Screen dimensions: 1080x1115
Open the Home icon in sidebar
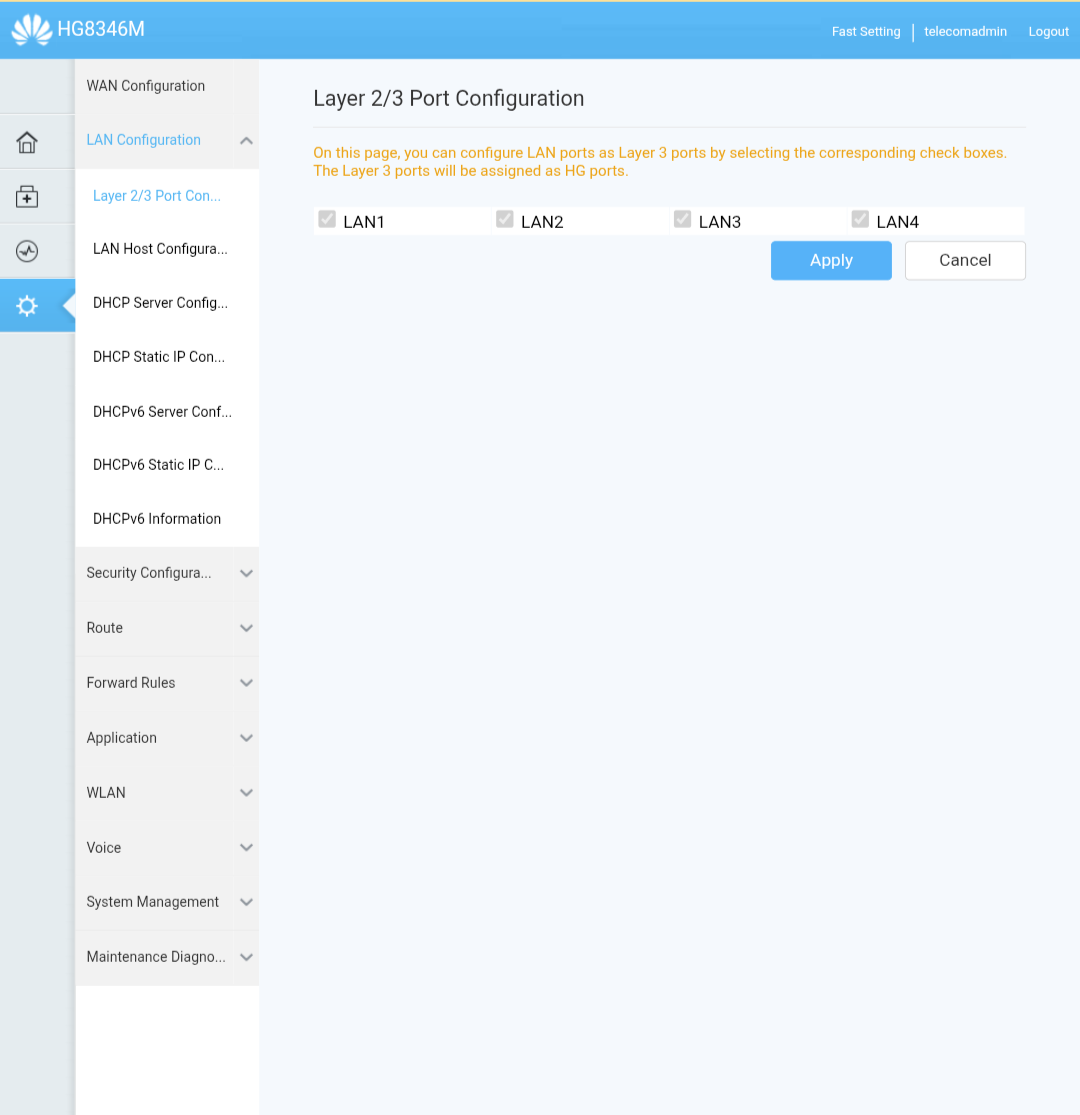27,142
